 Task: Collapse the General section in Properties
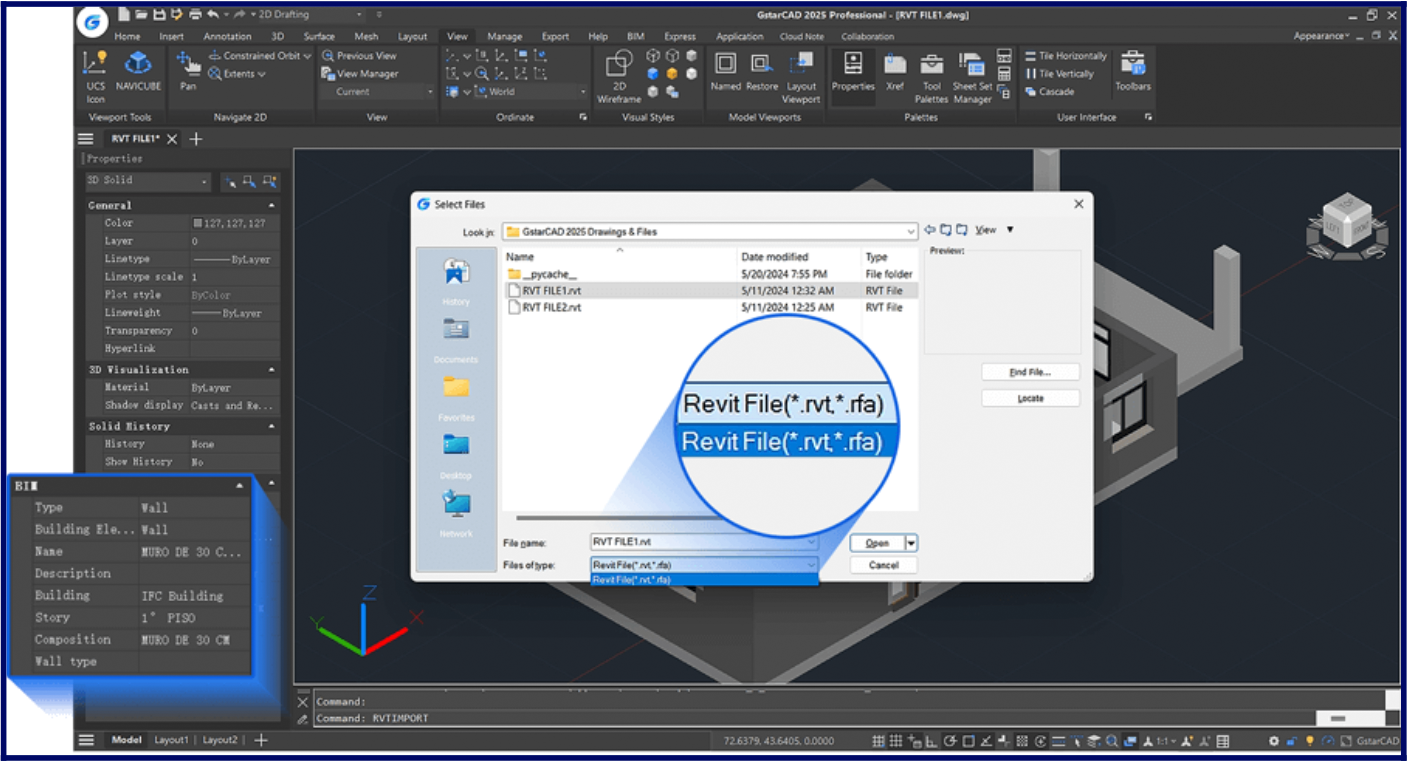click(271, 206)
